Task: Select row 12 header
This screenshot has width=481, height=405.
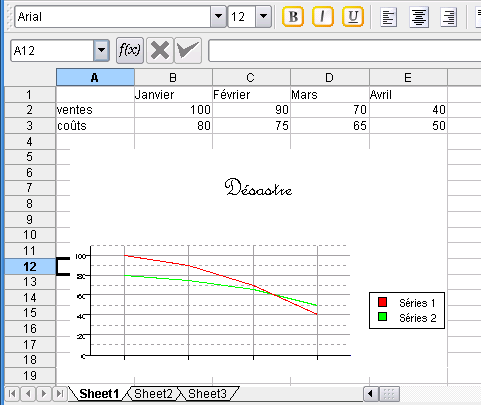Action: [30, 266]
